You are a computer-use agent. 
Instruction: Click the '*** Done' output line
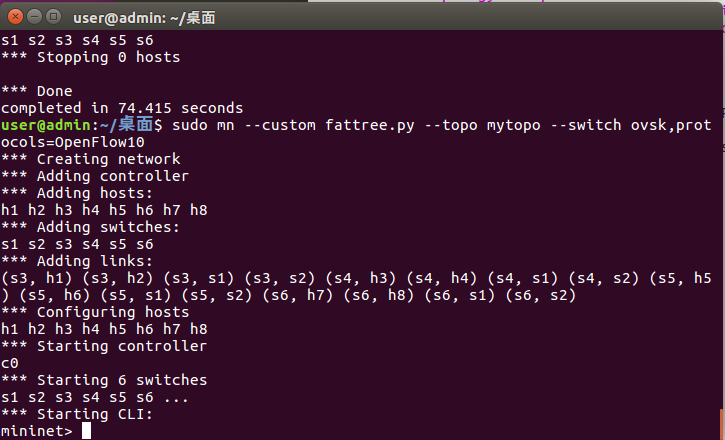click(37, 91)
